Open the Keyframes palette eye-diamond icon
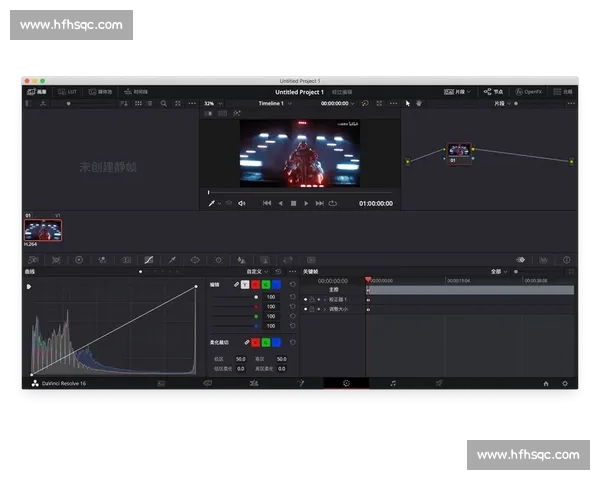This screenshot has width=600, height=480. pyautogui.click(x=520, y=260)
